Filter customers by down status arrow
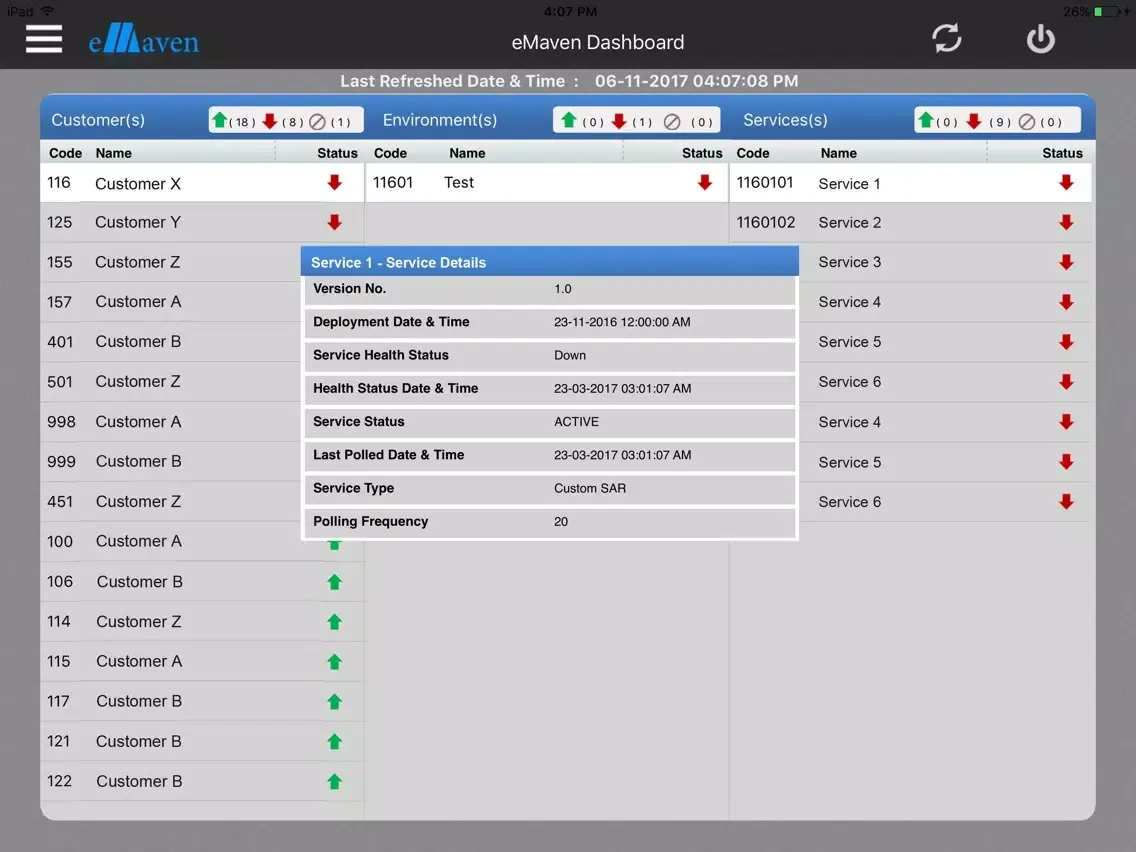The width and height of the screenshot is (1136, 852). [270, 121]
